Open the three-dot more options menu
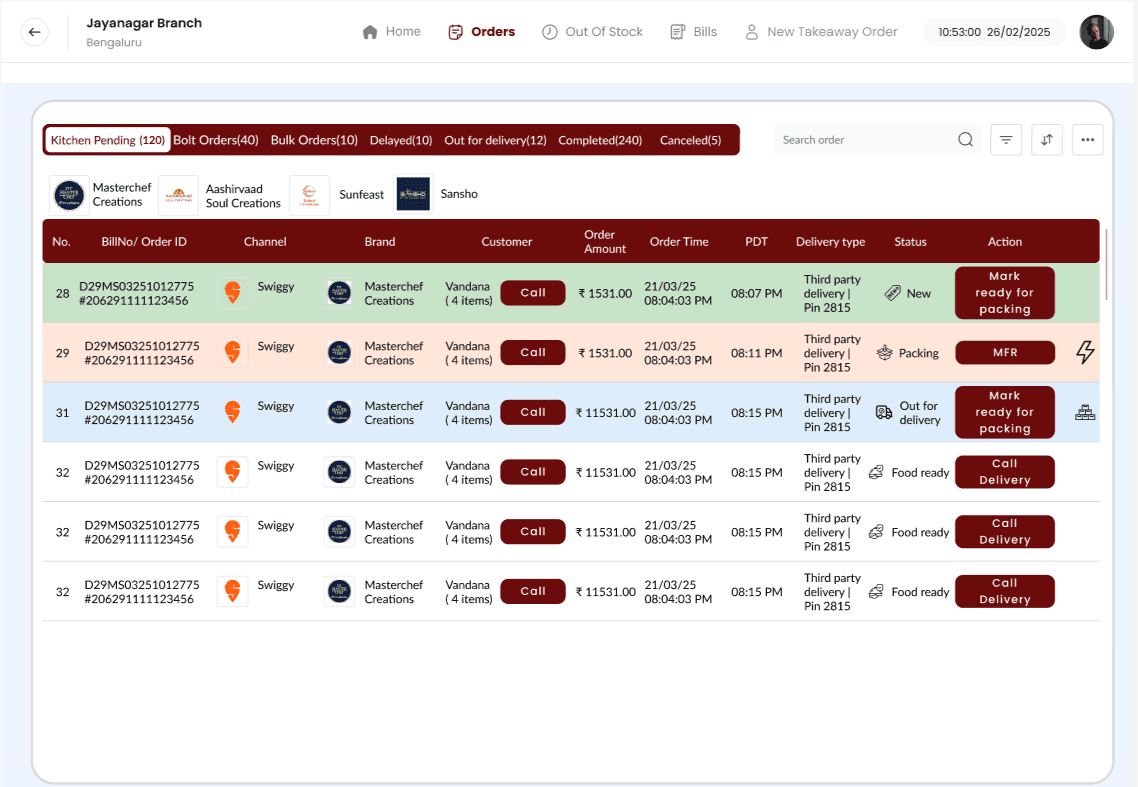Viewport: 1138px width, 787px height. [x=1087, y=140]
